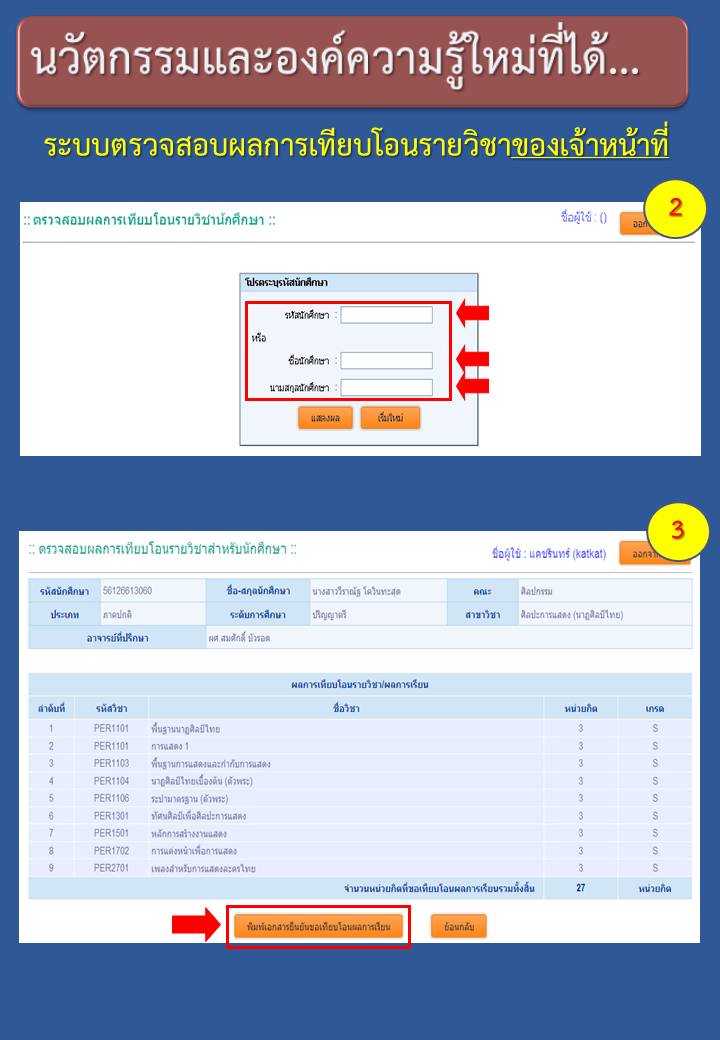Screen dimensions: 720x1040
Task: Click course code PER1702
Action: tap(111, 850)
